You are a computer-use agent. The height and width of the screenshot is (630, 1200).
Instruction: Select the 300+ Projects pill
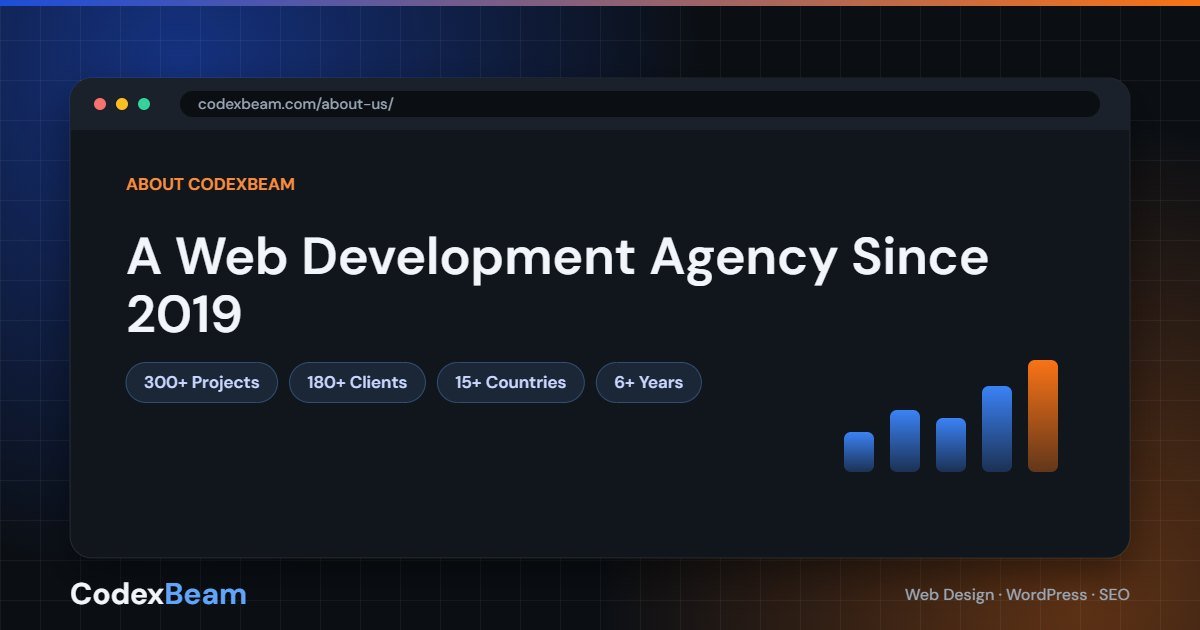point(202,382)
